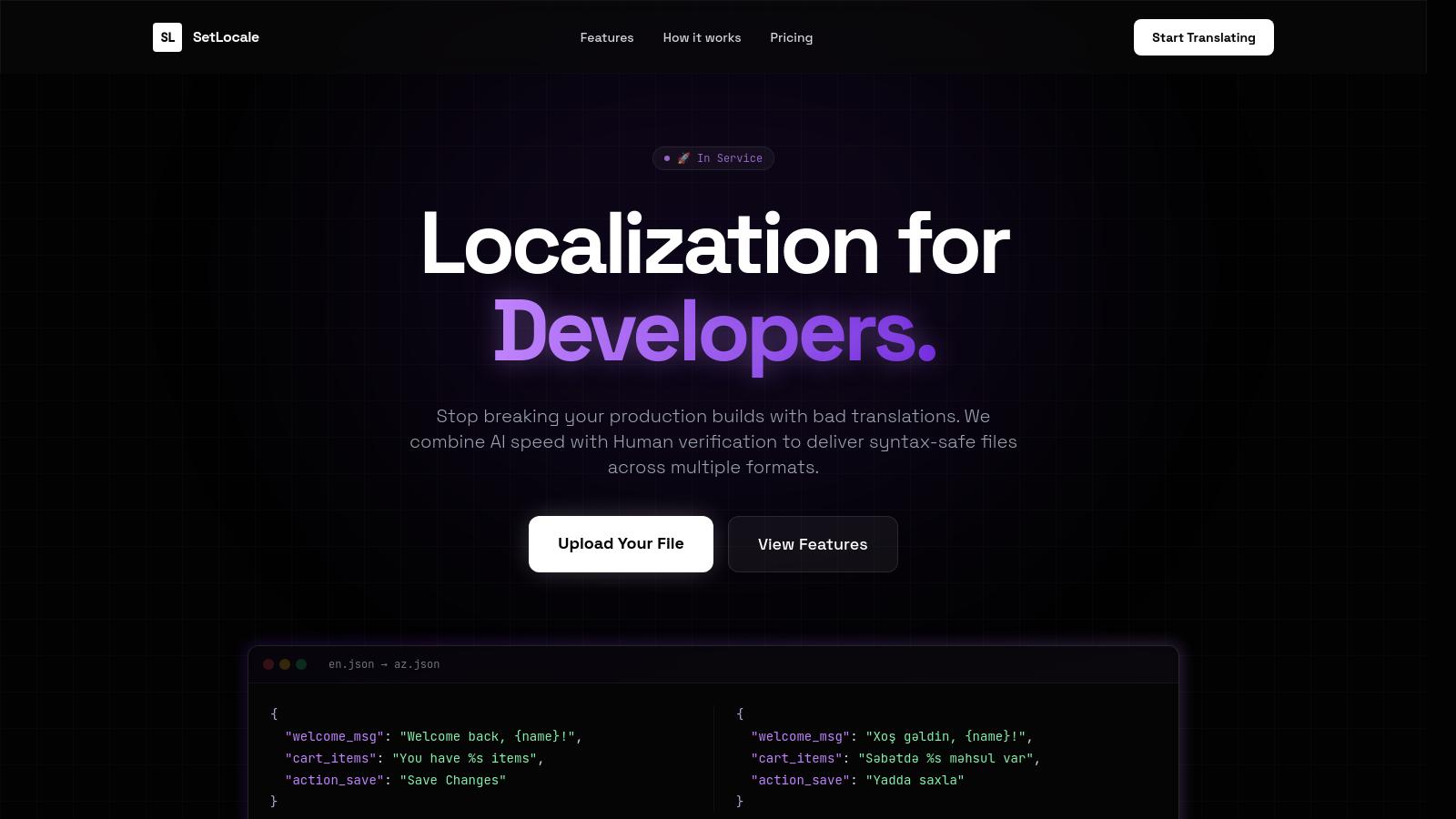
Task: Click the red traffic-light dot on code window
Action: click(x=268, y=664)
